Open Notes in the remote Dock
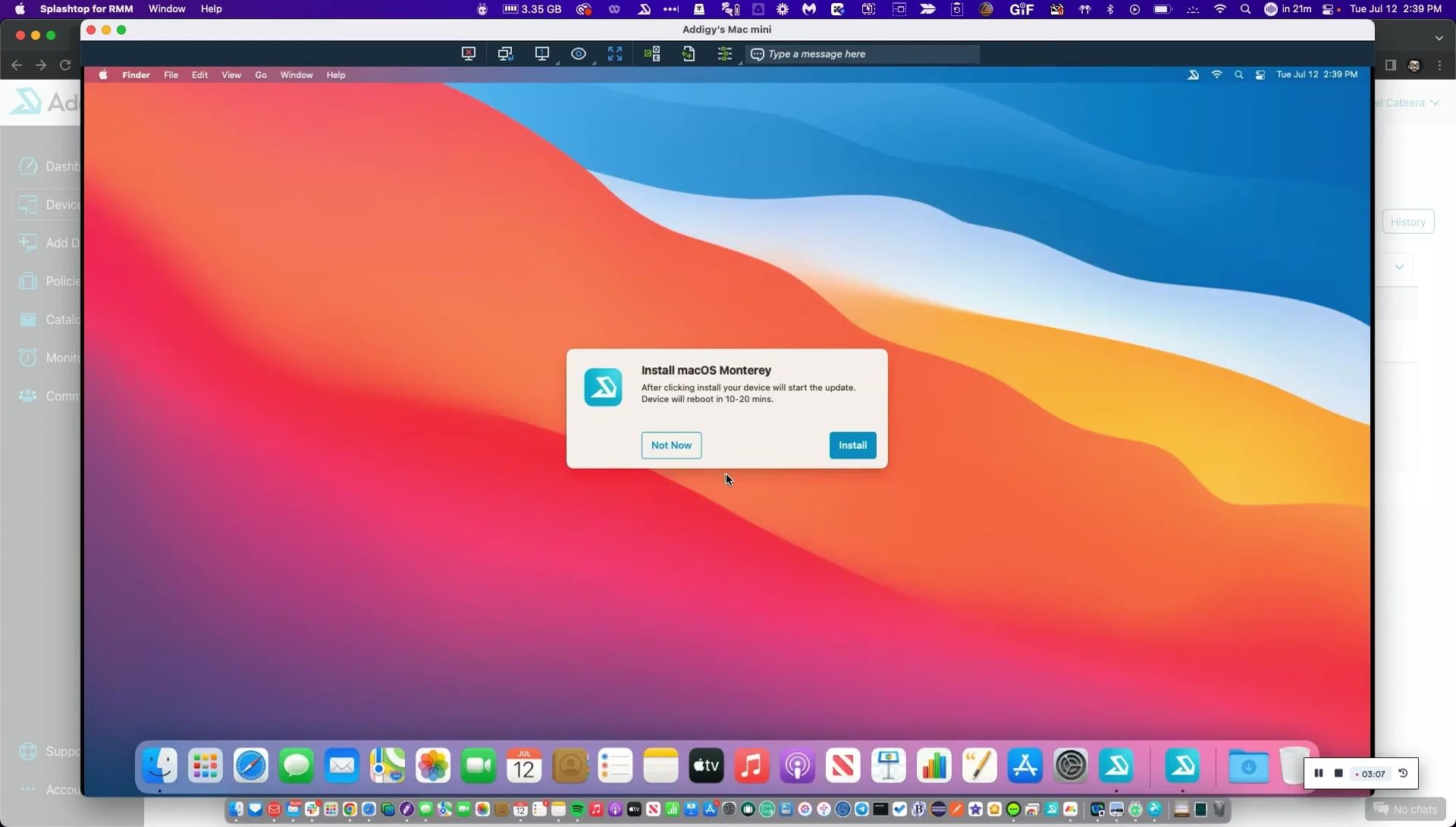Screen dimensions: 1456x827 tap(661, 766)
